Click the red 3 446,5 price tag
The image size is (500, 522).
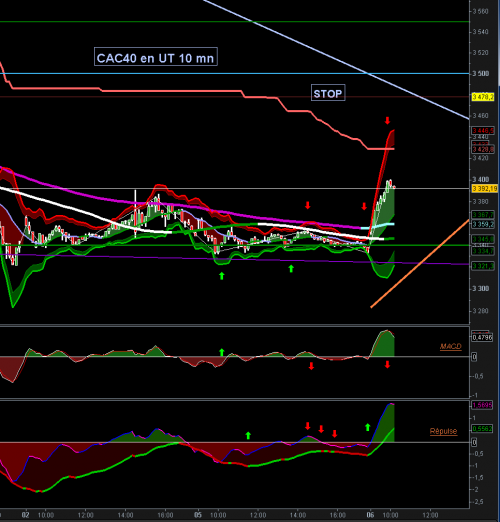[x=483, y=130]
